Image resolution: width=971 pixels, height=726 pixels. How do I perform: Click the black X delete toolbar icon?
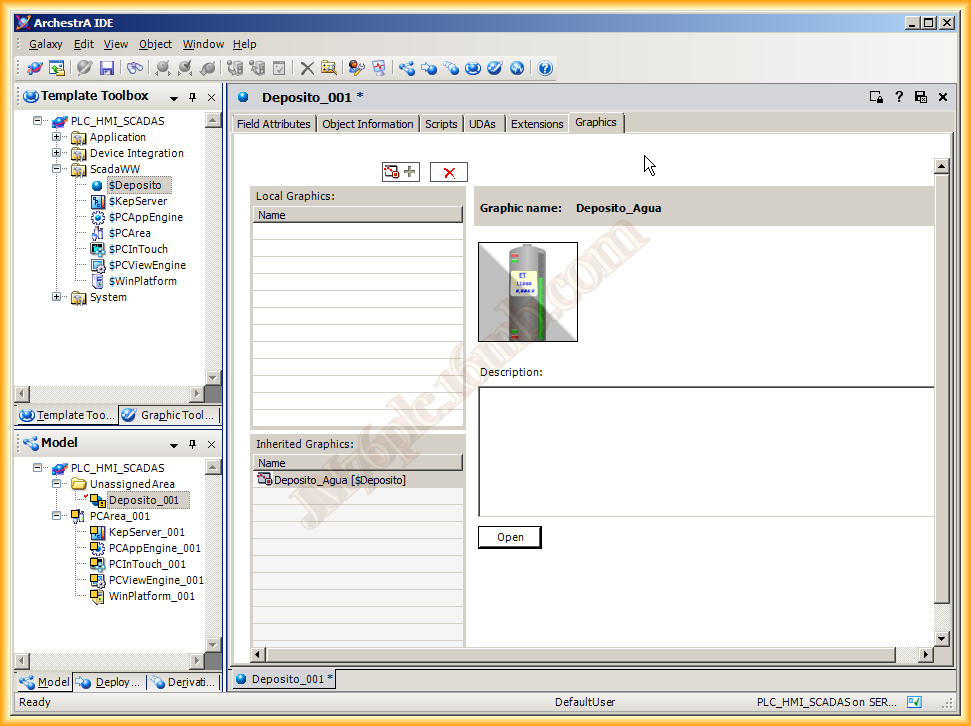click(307, 68)
